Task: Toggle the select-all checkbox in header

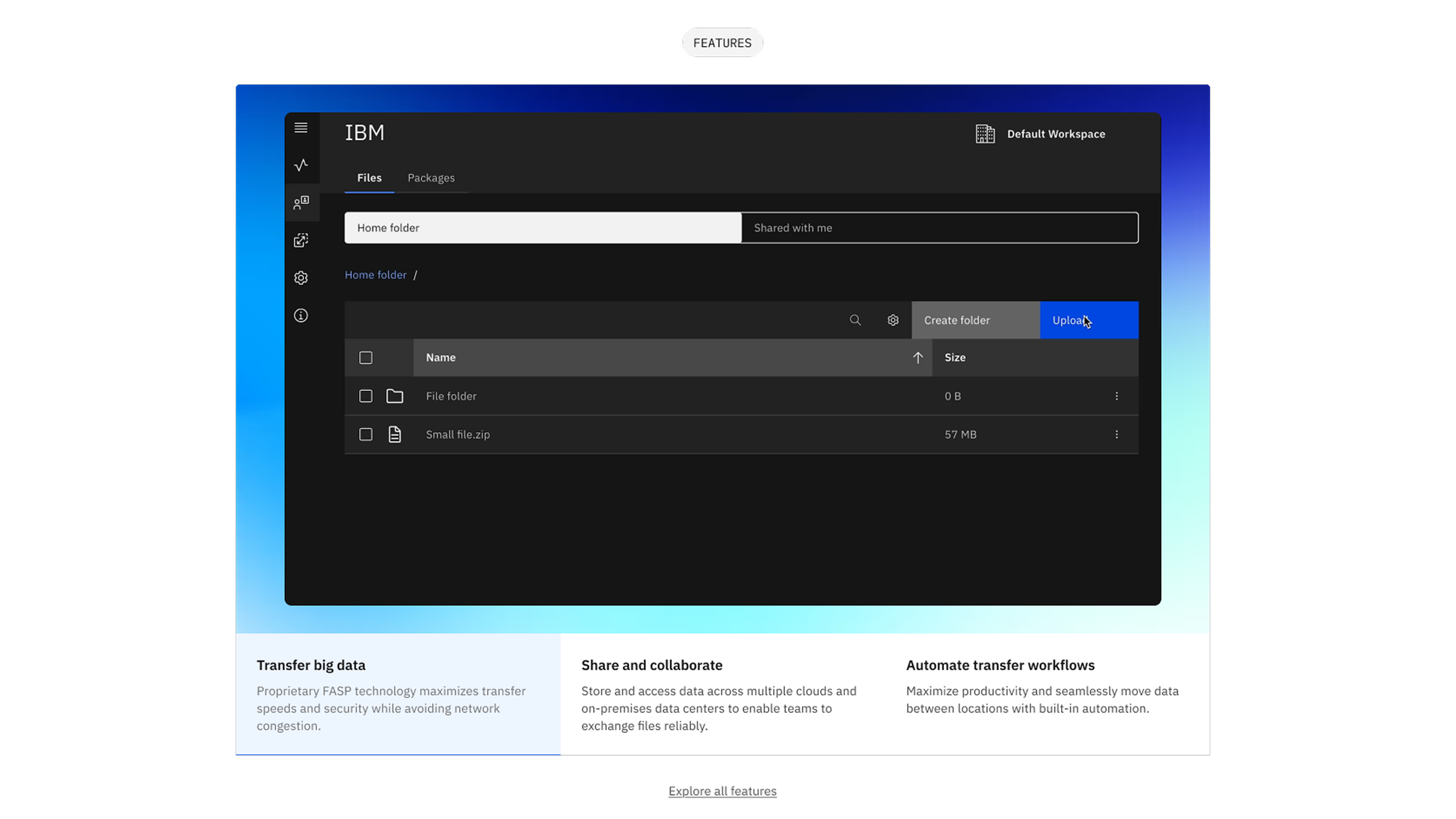Action: point(365,358)
